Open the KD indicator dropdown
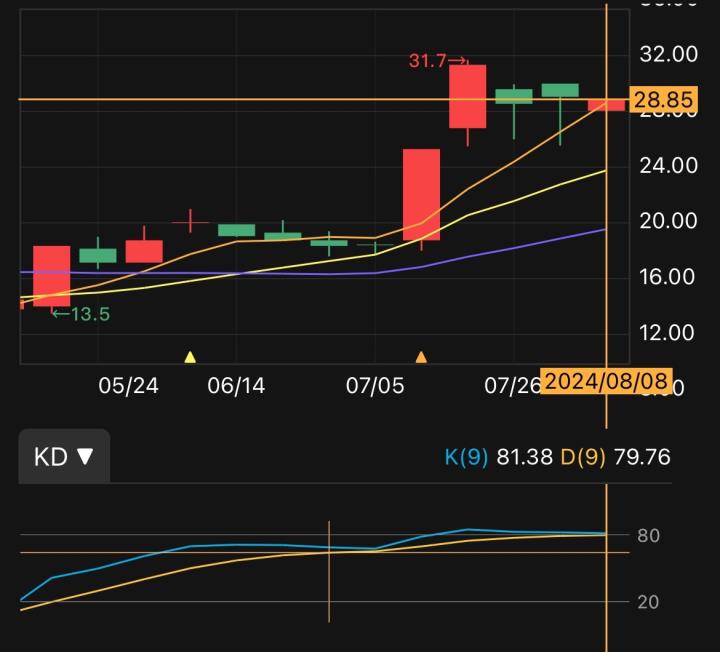The height and width of the screenshot is (652, 720). click(64, 457)
